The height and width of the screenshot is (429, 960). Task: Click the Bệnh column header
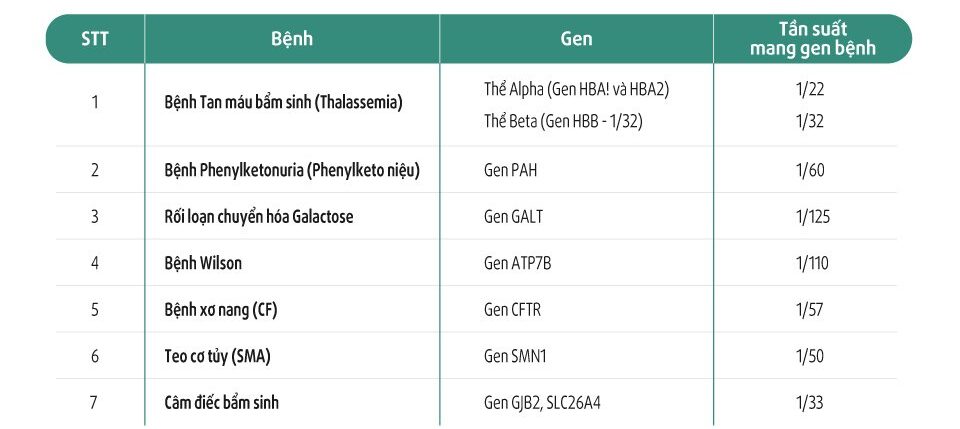point(292,39)
